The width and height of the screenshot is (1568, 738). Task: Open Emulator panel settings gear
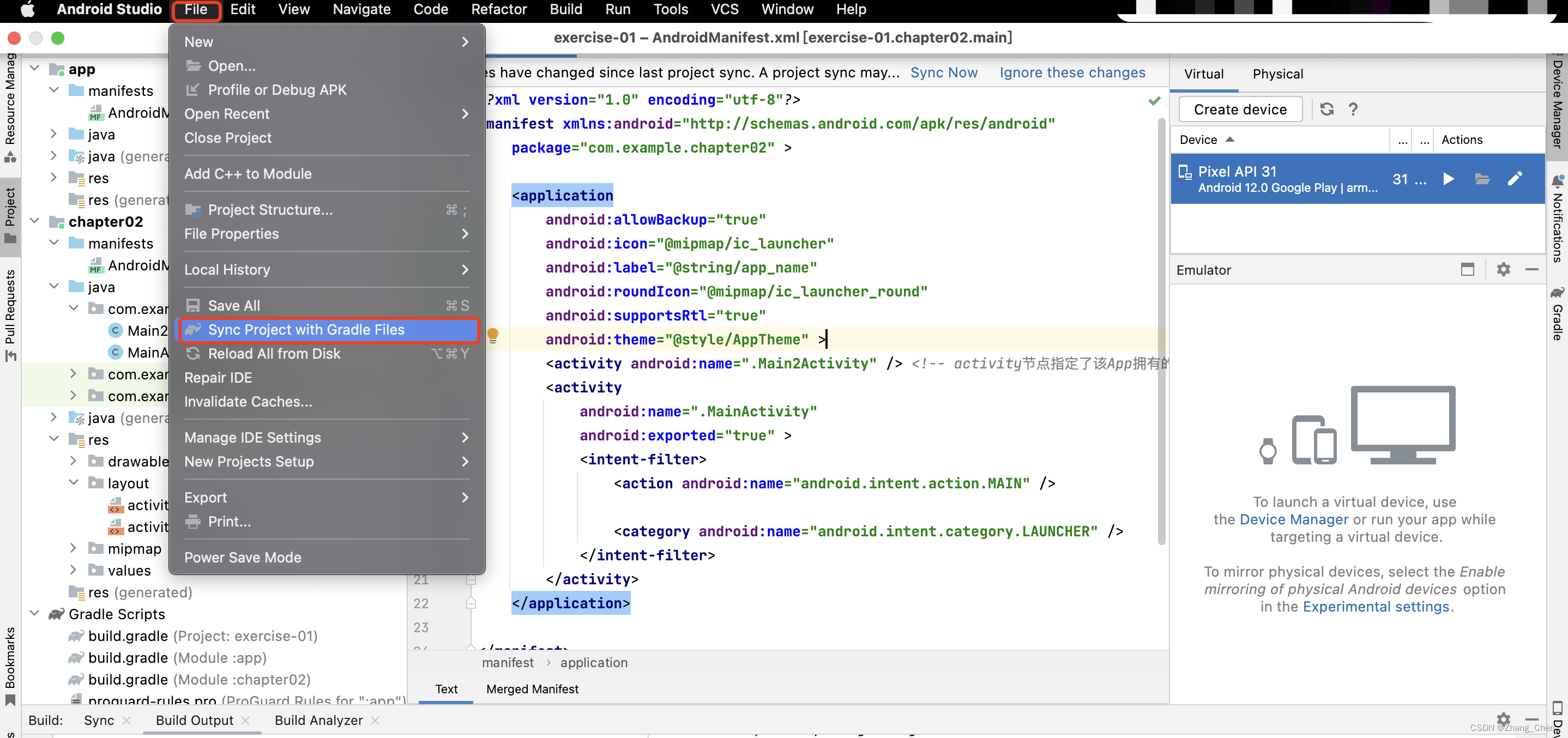(x=1504, y=269)
